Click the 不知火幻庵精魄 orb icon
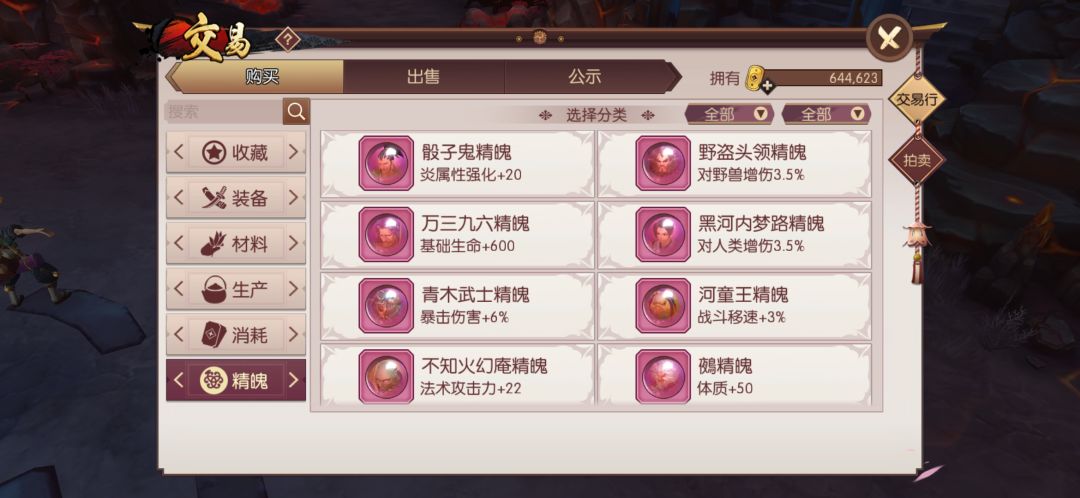 click(386, 376)
